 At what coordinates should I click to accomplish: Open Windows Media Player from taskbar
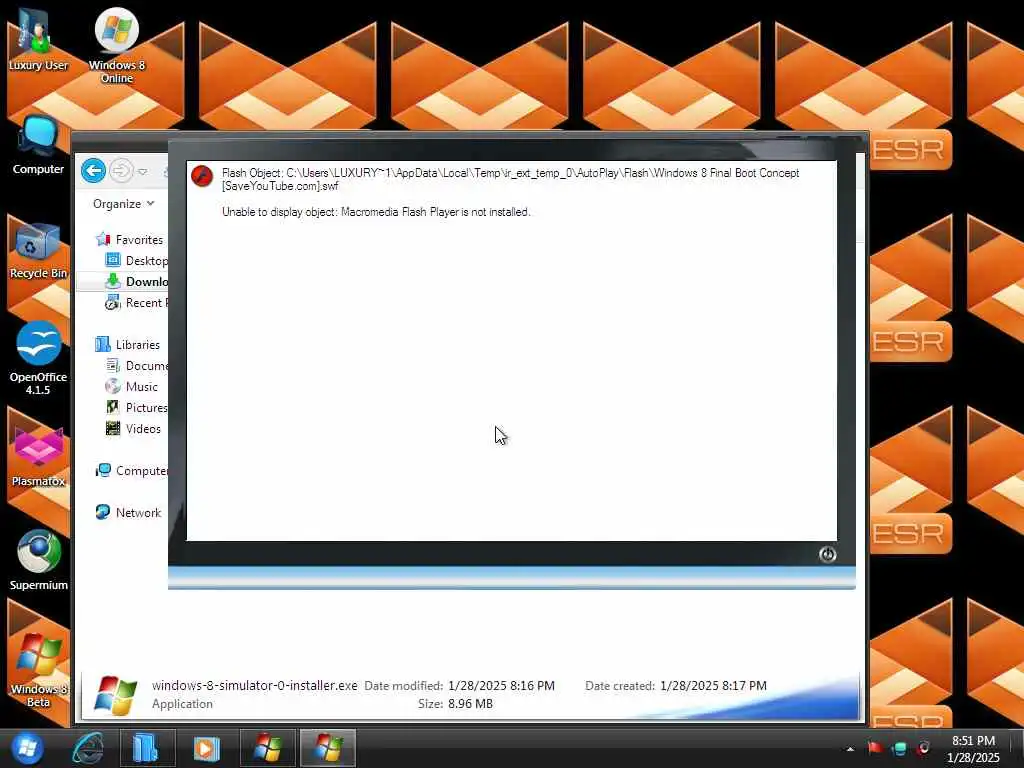(x=207, y=748)
